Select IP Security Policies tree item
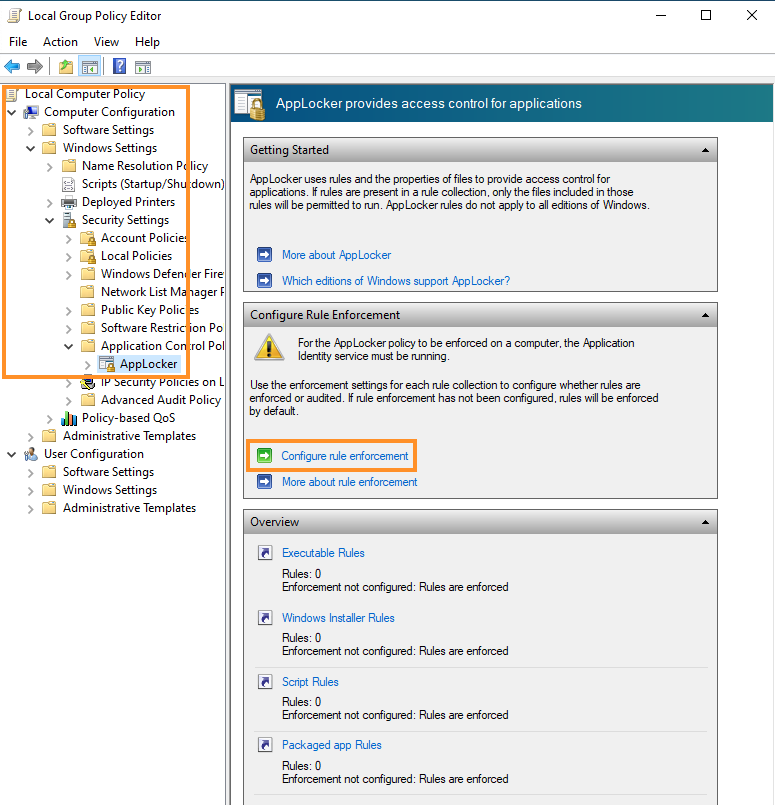Image resolution: width=775 pixels, height=805 pixels. pyautogui.click(x=162, y=382)
